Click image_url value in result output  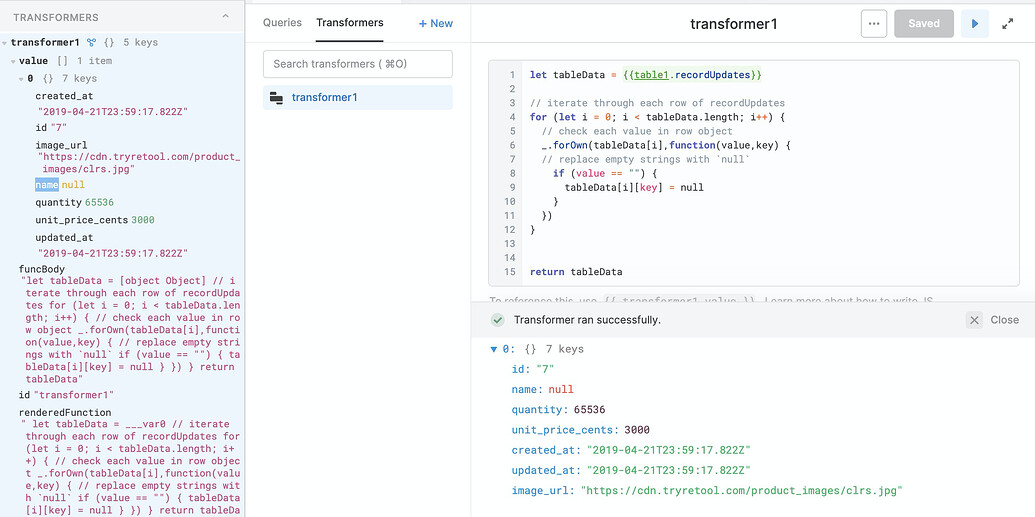741,491
